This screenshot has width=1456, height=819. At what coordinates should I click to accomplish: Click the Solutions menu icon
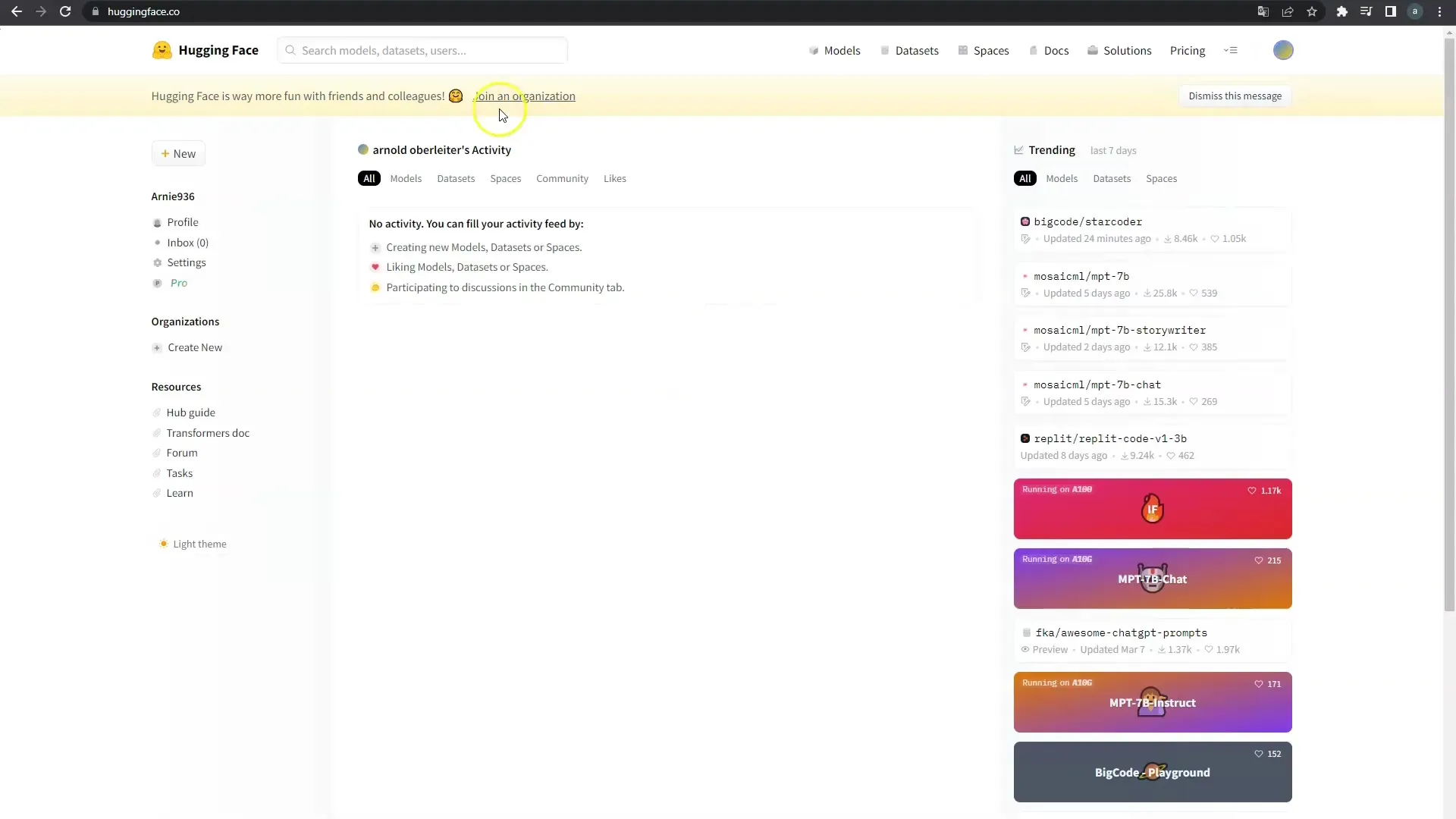point(1092,50)
